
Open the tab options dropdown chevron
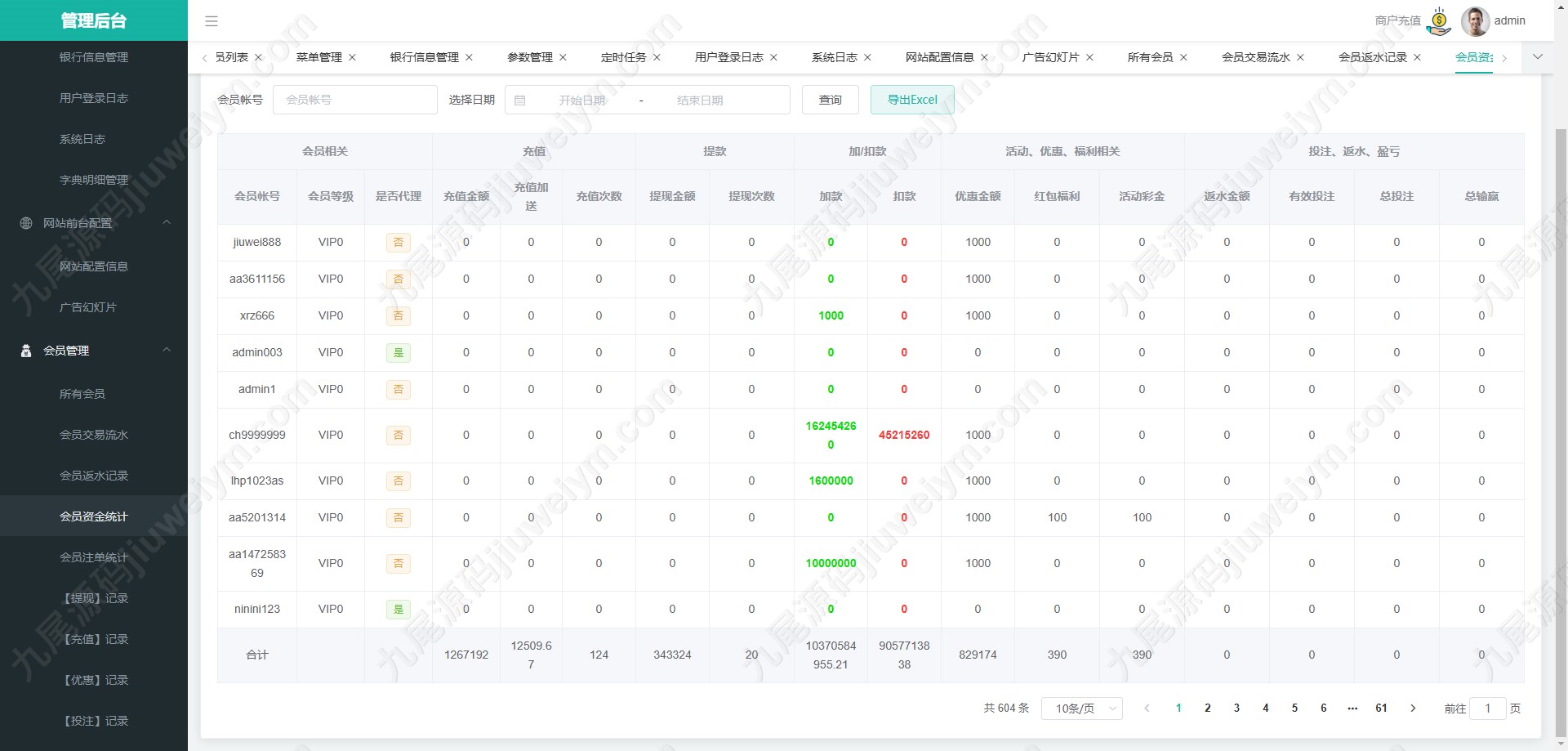[1538, 57]
